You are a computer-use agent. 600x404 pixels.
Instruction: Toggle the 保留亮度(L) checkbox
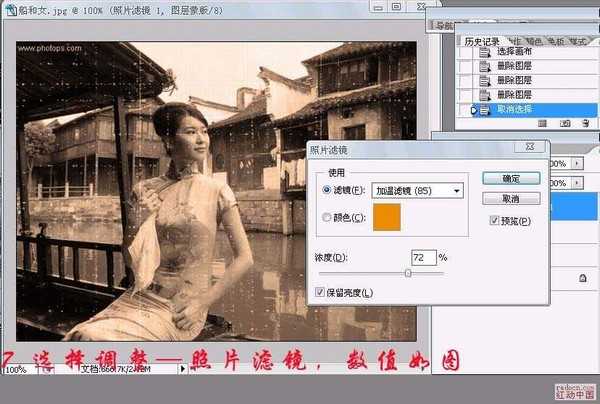point(320,292)
